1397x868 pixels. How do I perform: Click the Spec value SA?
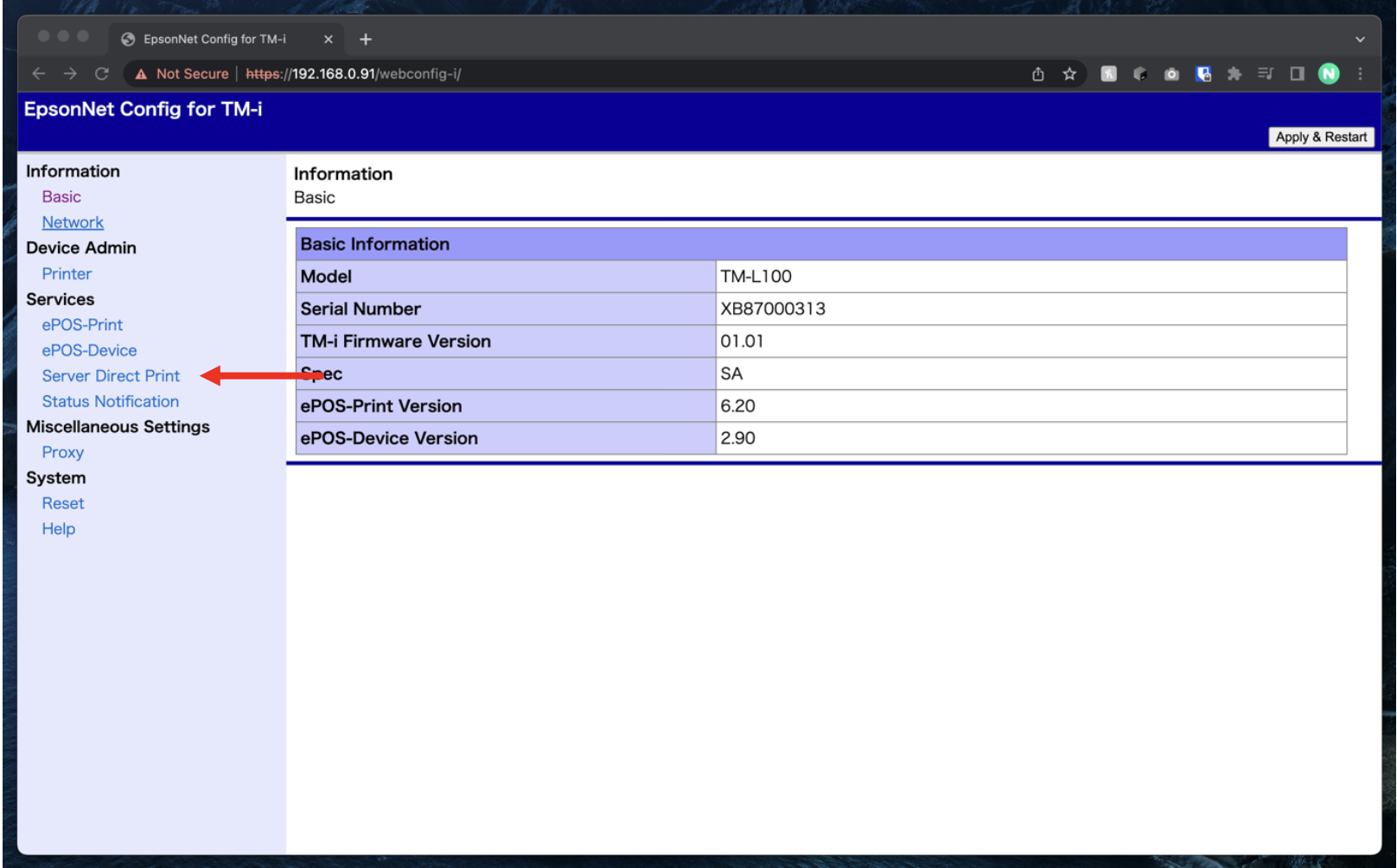[x=731, y=373]
